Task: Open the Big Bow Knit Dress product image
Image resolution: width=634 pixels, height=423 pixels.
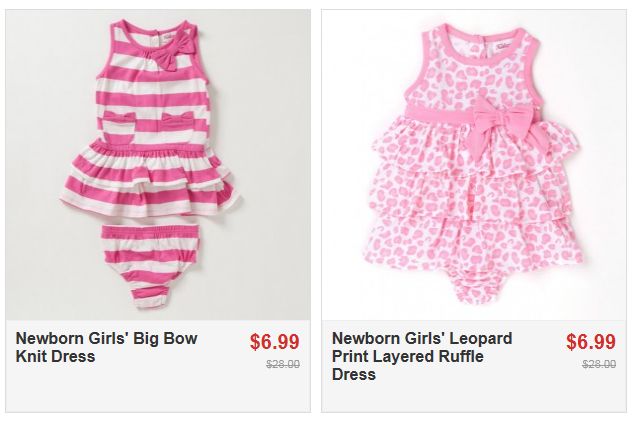Action: point(158,165)
